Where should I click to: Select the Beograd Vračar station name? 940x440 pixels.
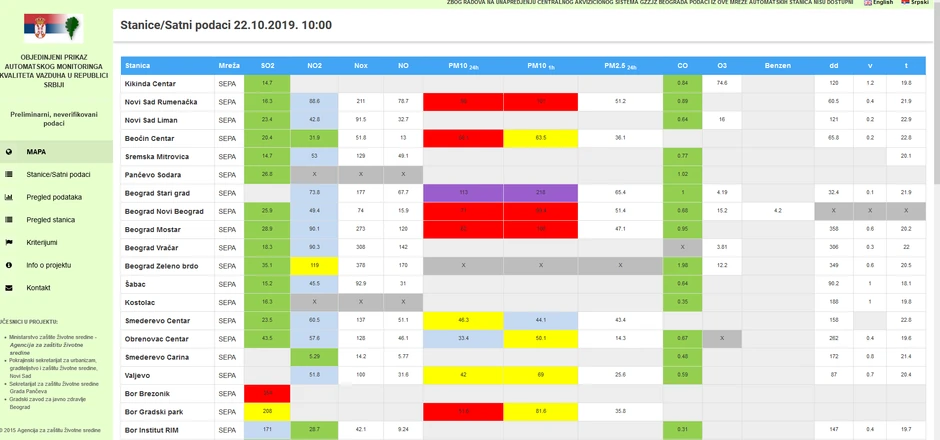pyautogui.click(x=151, y=248)
